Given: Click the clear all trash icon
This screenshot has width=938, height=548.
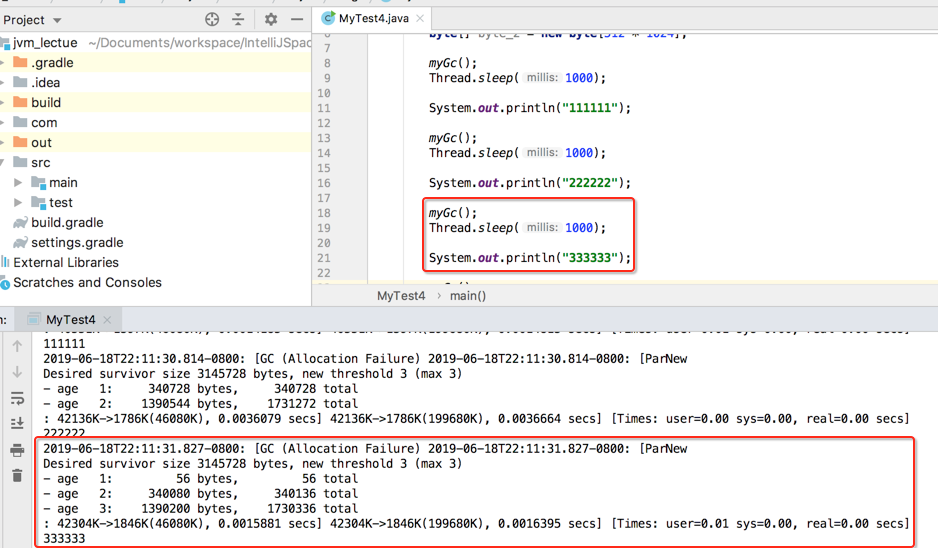Looking at the screenshot, I should (17, 476).
